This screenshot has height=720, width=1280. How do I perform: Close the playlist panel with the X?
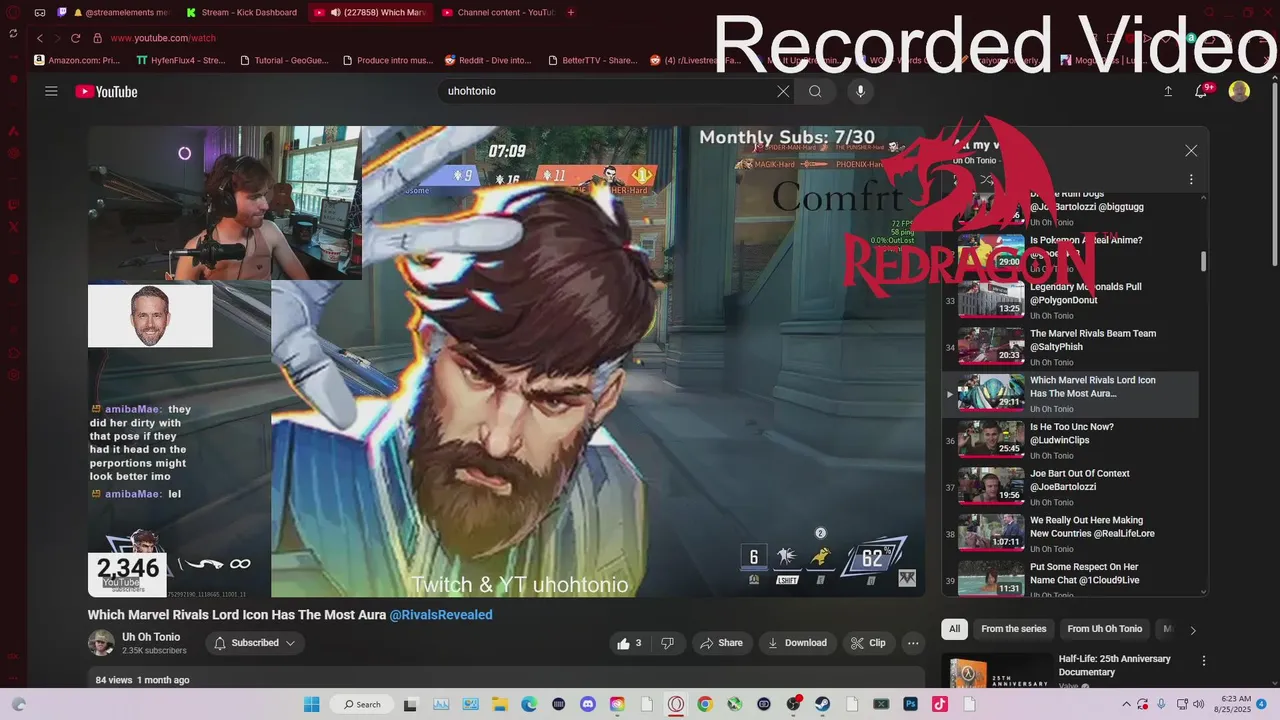pyautogui.click(x=1191, y=151)
